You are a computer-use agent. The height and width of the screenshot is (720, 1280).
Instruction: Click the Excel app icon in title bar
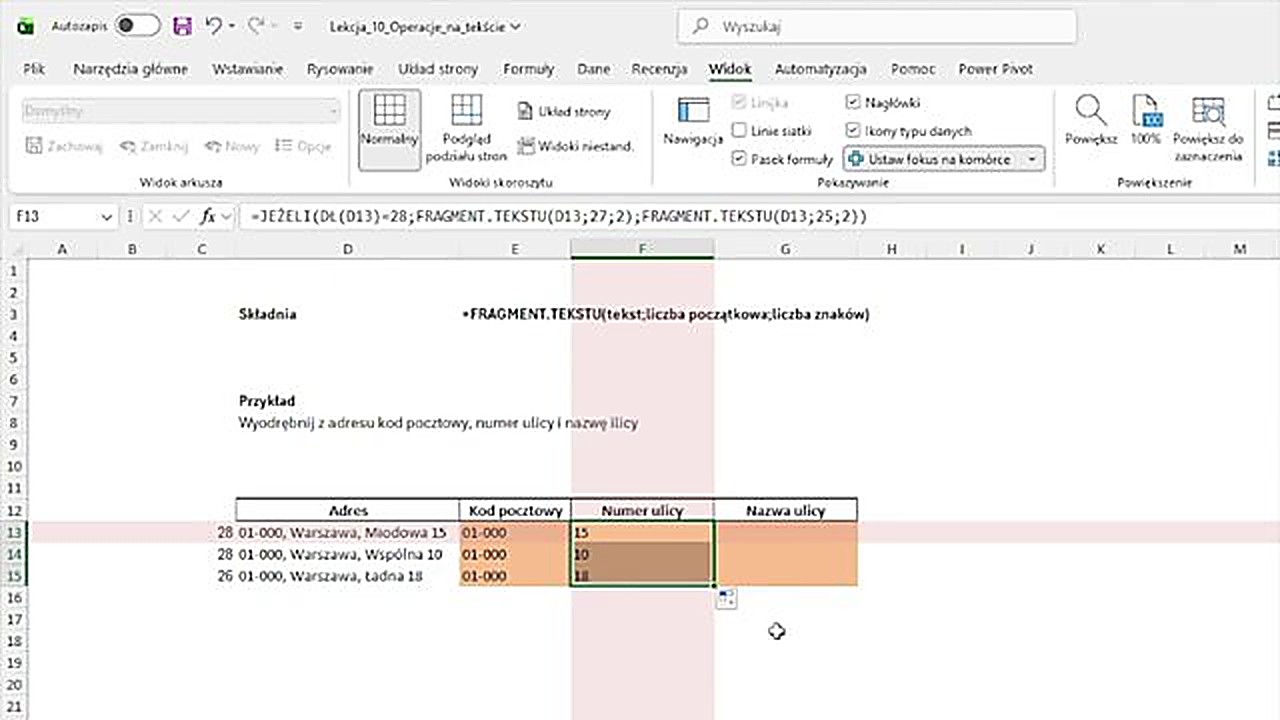point(25,27)
